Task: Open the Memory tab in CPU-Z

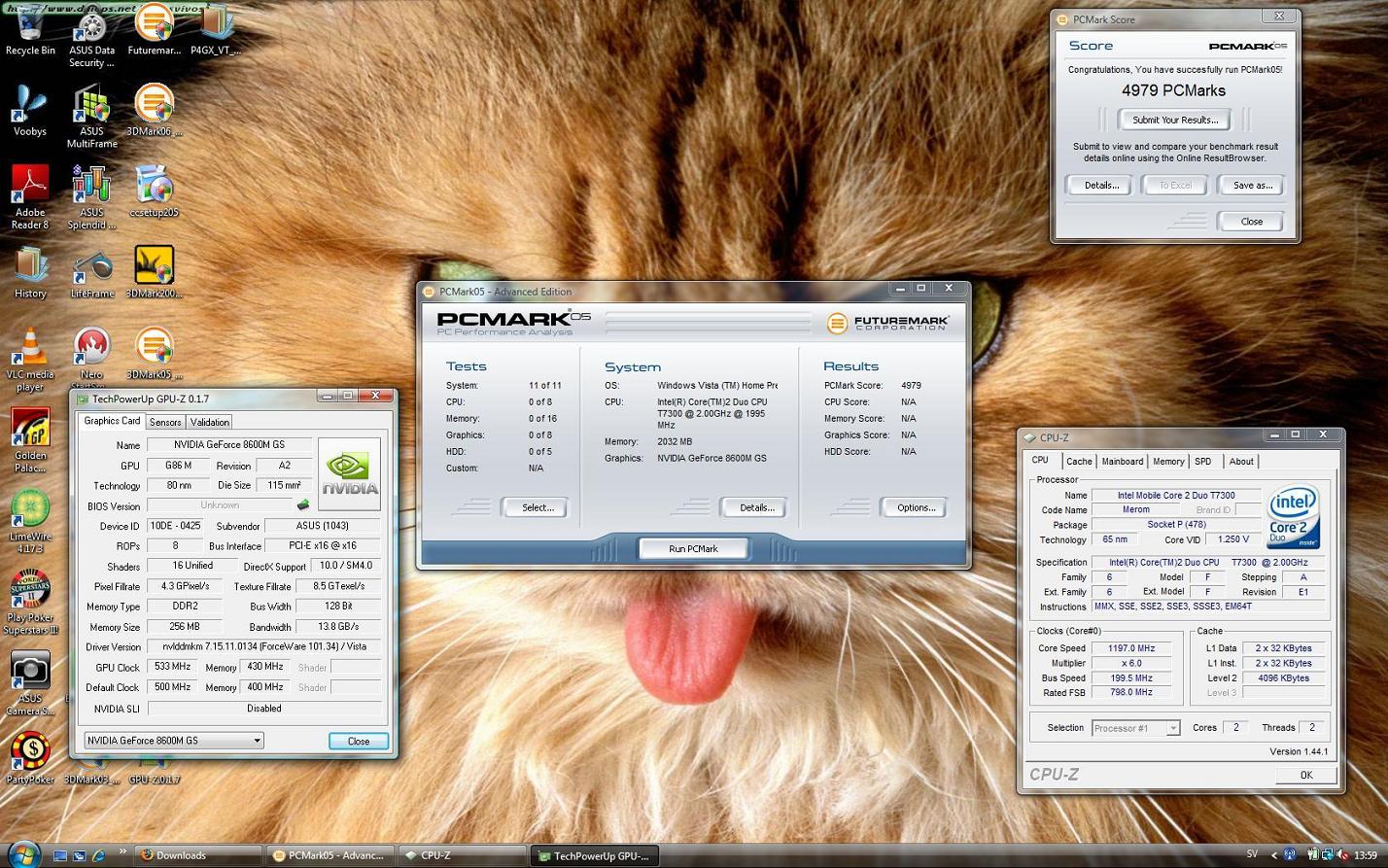Action: tap(1168, 462)
